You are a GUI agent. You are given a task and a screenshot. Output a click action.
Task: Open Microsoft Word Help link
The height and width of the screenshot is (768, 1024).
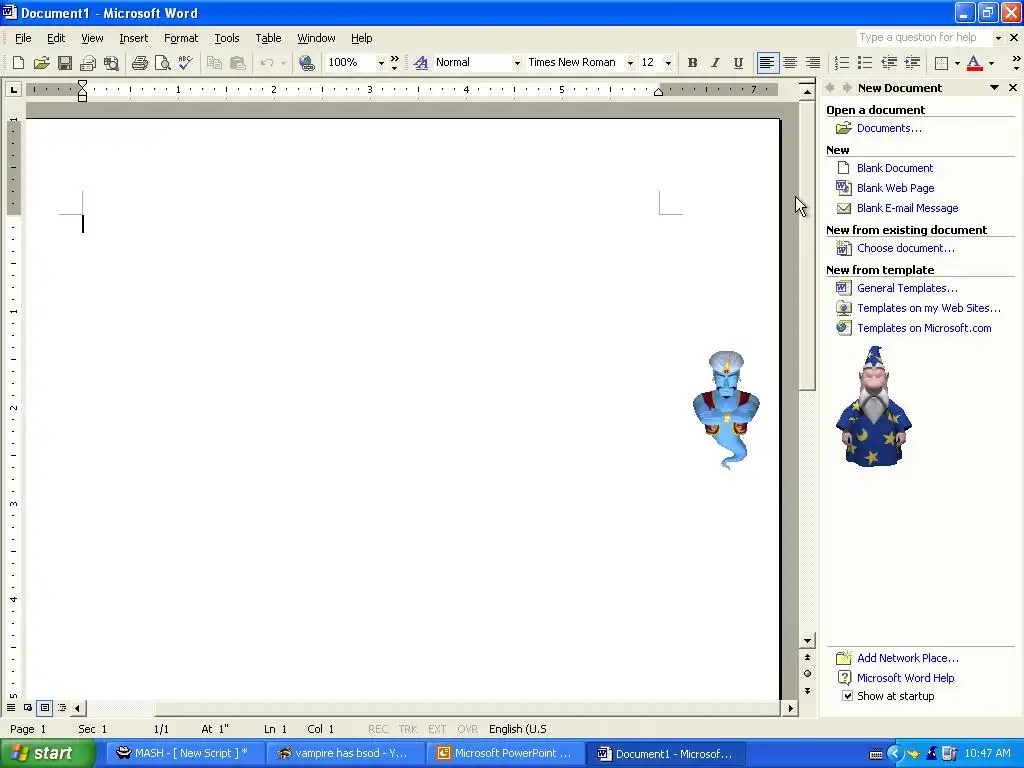pyautogui.click(x=906, y=678)
